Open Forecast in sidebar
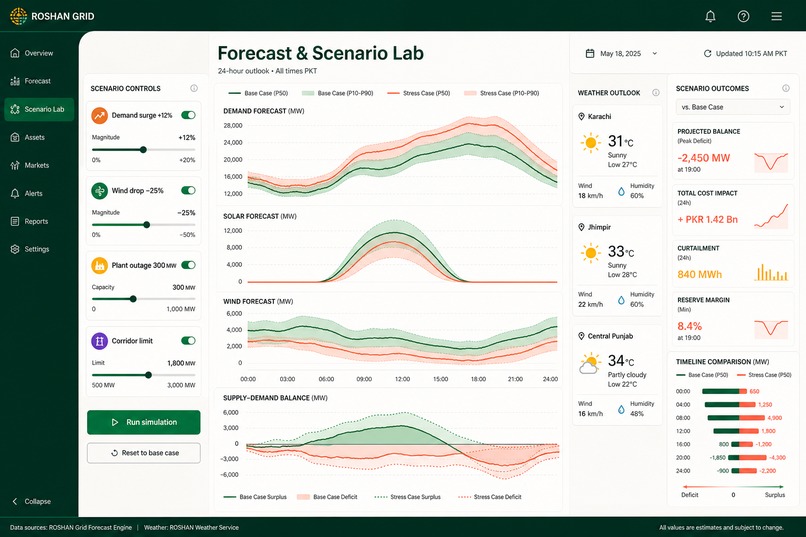Image resolution: width=806 pixels, height=537 pixels. click(x=39, y=81)
